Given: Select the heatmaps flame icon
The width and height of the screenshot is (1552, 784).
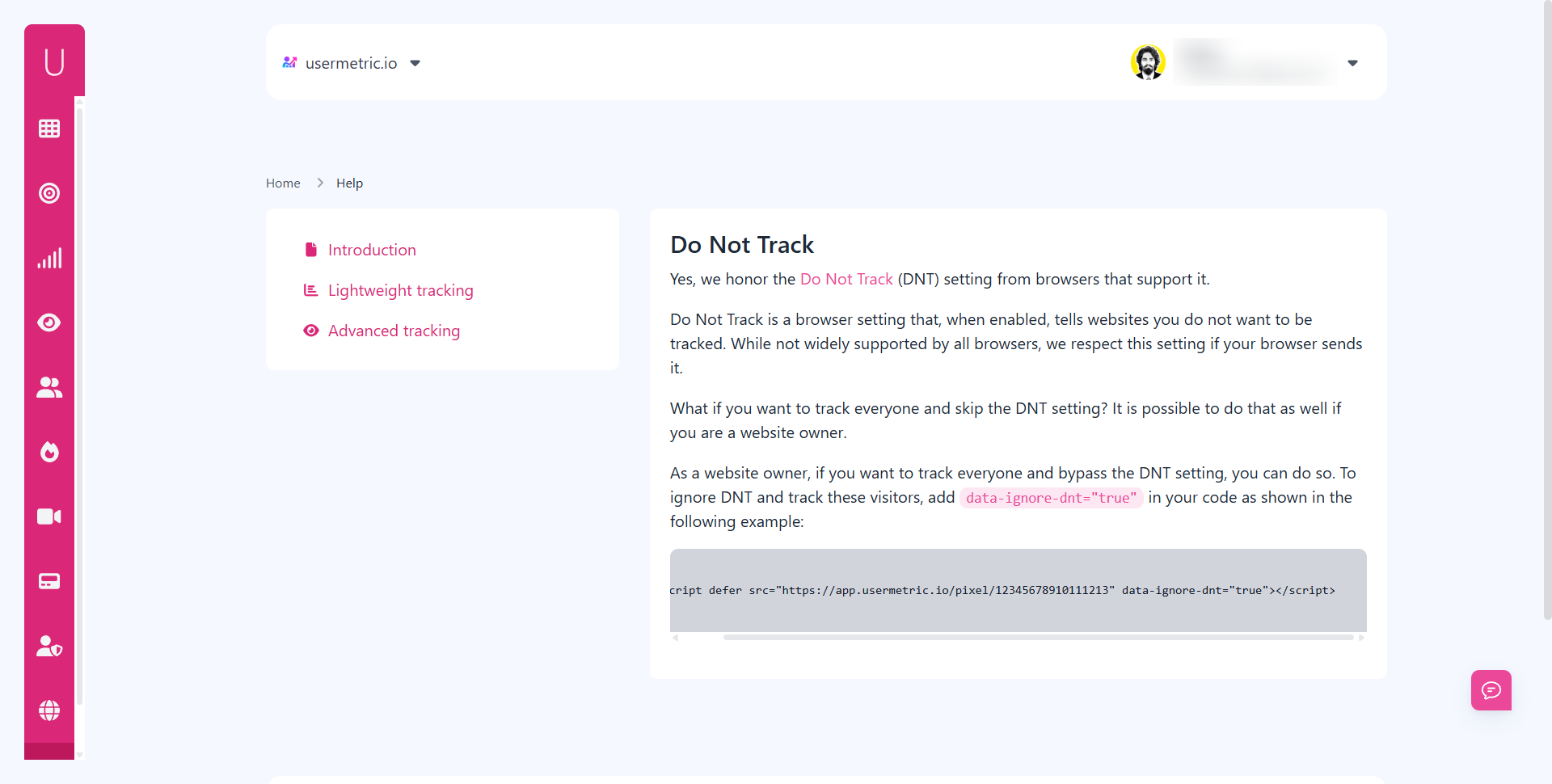Looking at the screenshot, I should coord(49,452).
